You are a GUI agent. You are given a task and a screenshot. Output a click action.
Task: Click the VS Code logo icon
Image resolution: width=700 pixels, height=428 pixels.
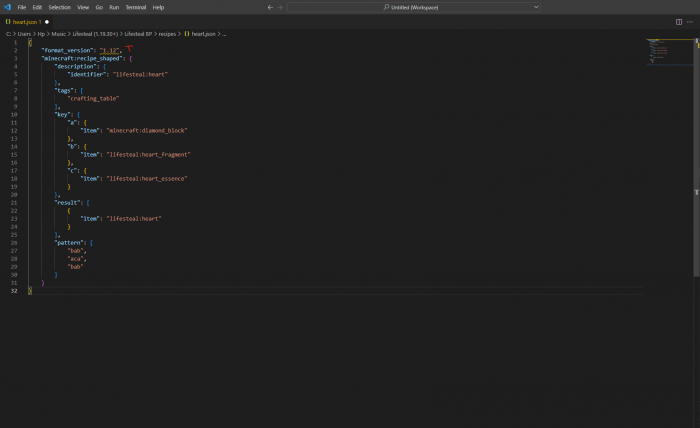[7, 7]
